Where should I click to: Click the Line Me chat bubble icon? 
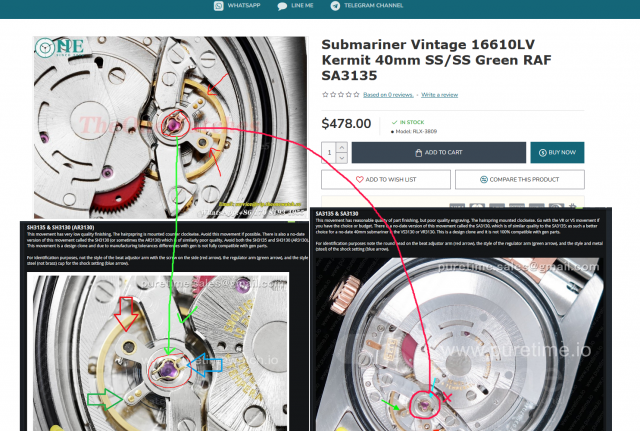[282, 6]
